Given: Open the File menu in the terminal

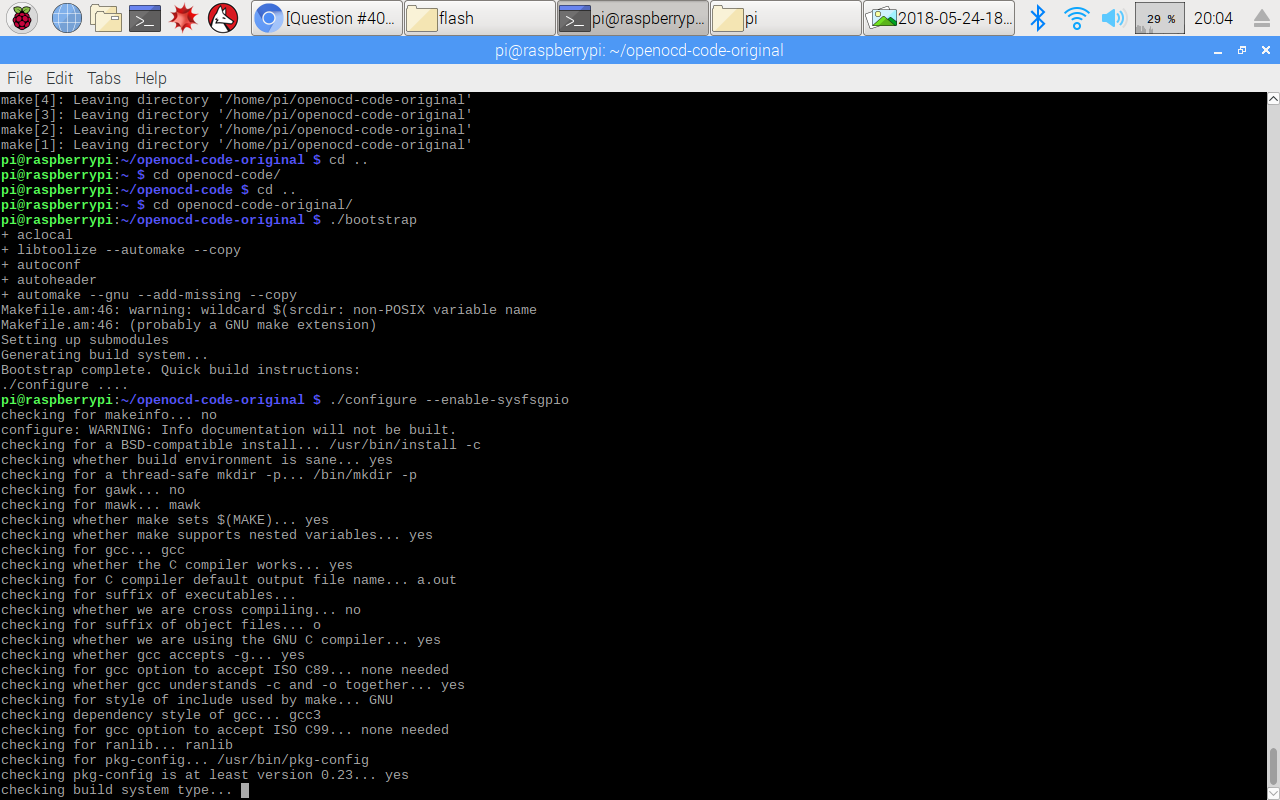Looking at the screenshot, I should 20,78.
